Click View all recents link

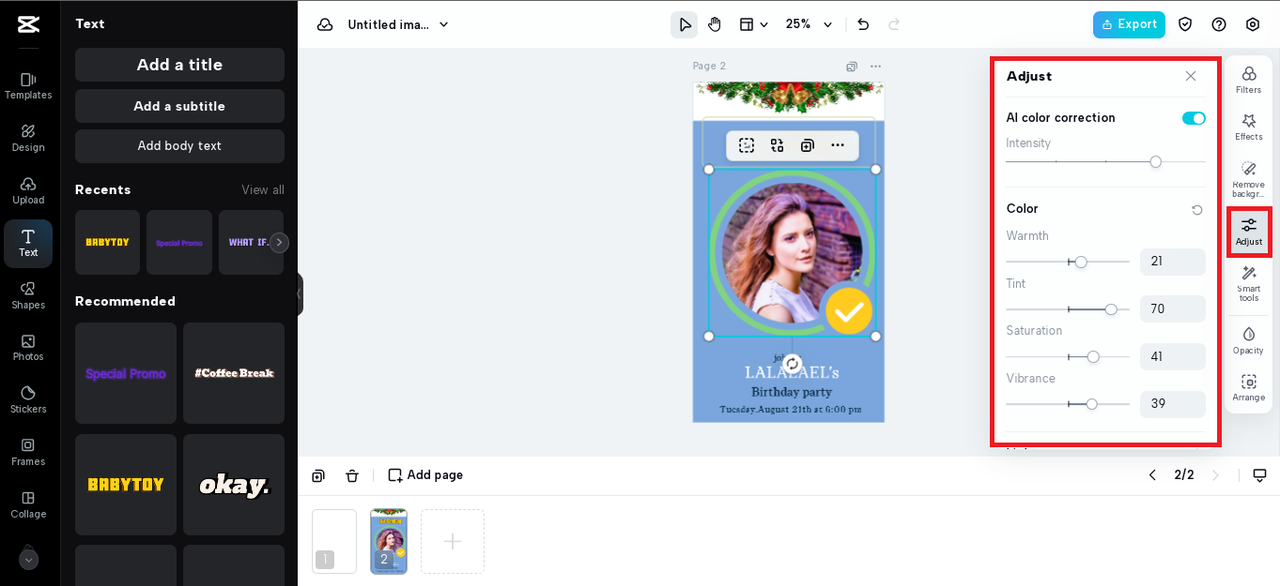[263, 190]
